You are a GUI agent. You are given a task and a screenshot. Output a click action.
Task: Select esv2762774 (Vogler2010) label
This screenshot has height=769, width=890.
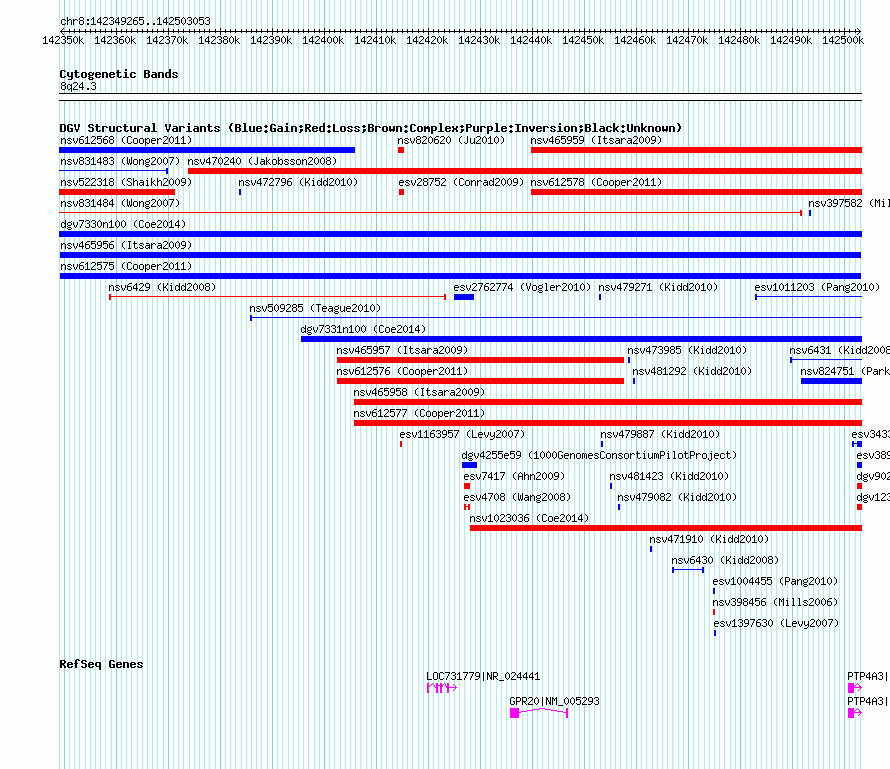point(522,287)
